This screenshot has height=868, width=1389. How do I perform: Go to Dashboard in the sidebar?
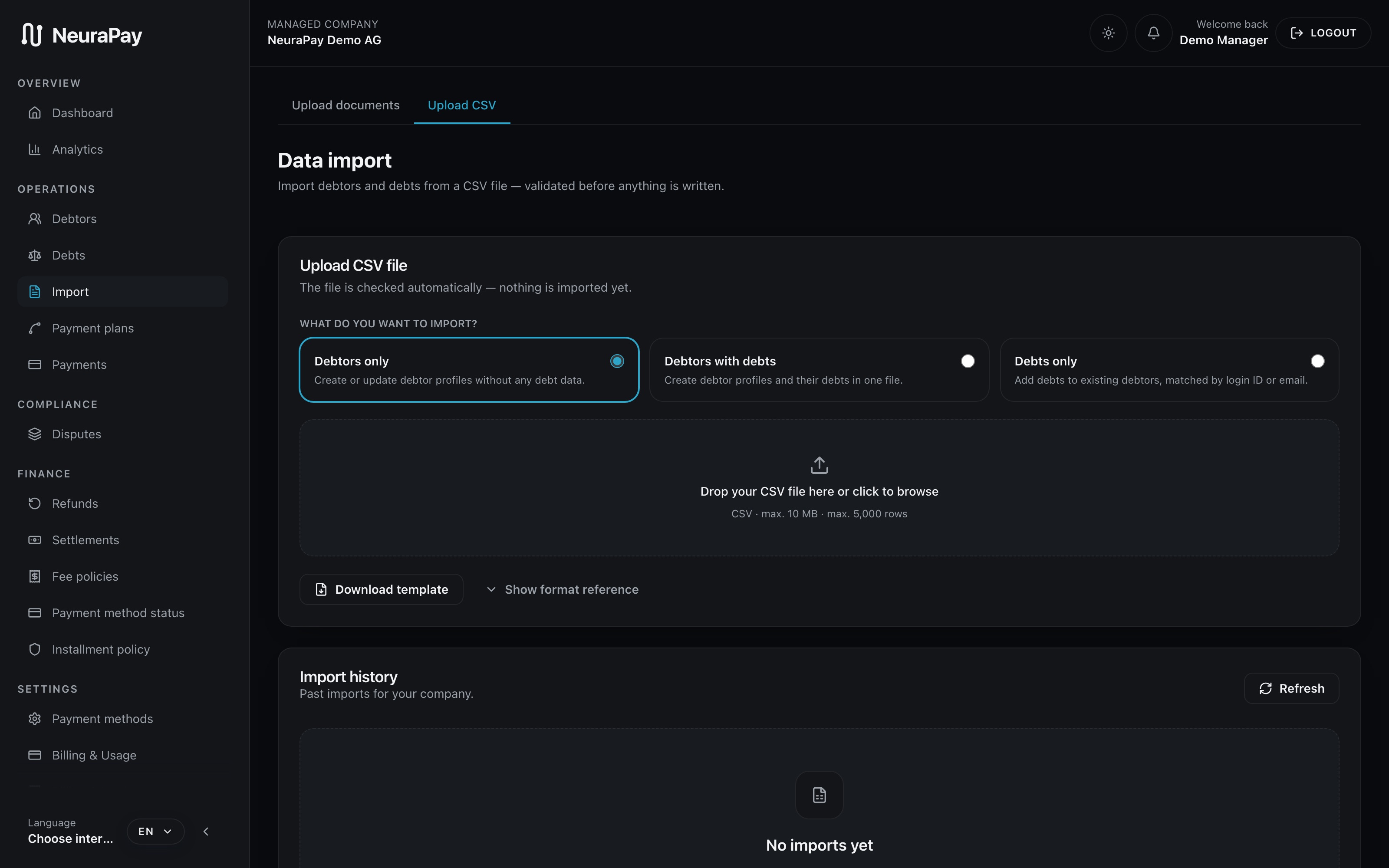123,113
